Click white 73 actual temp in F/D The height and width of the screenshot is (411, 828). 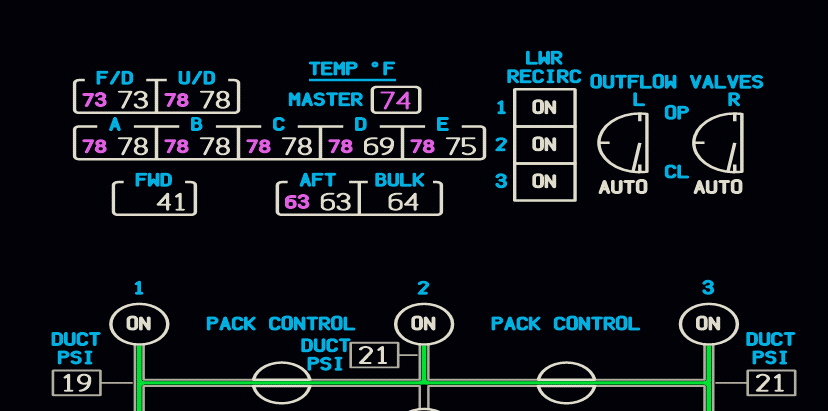133,100
